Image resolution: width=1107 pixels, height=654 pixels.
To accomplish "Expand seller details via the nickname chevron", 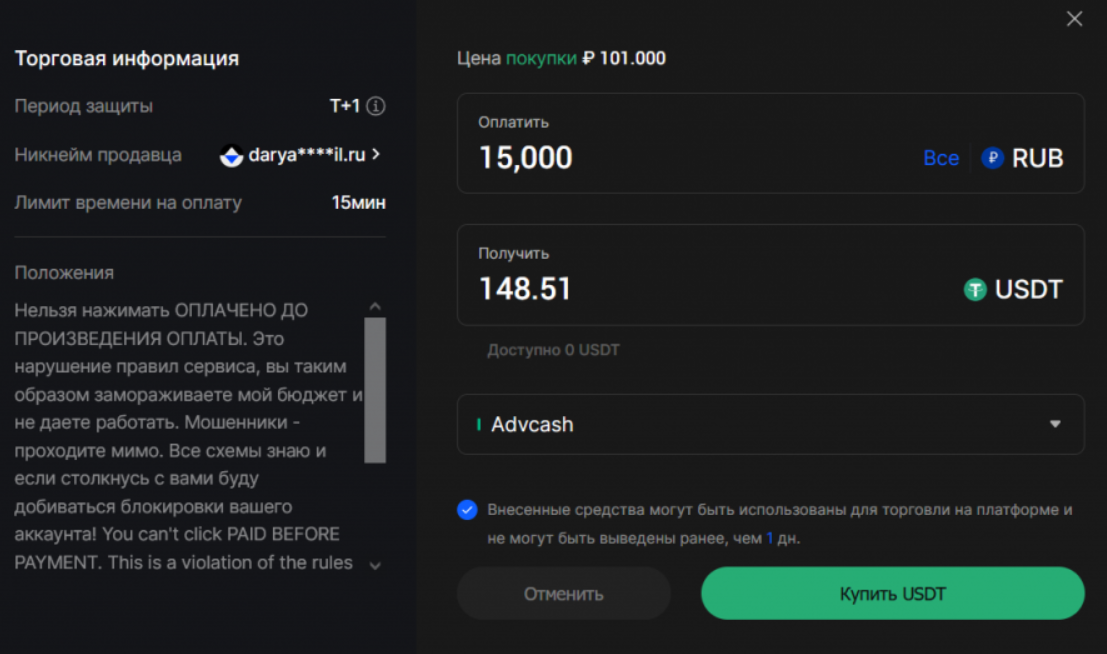I will (x=376, y=155).
